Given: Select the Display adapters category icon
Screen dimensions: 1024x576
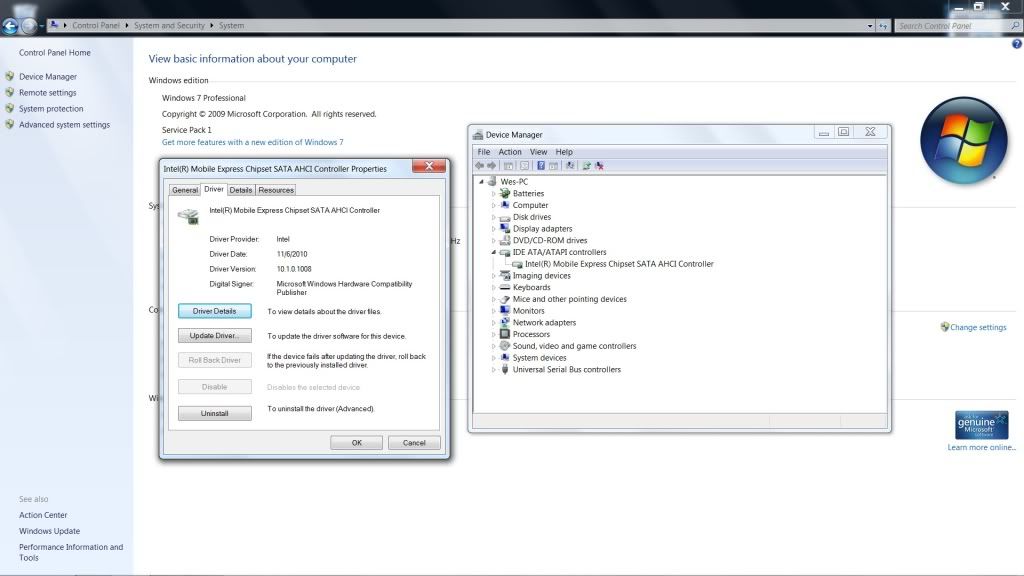Looking at the screenshot, I should pyautogui.click(x=505, y=229).
